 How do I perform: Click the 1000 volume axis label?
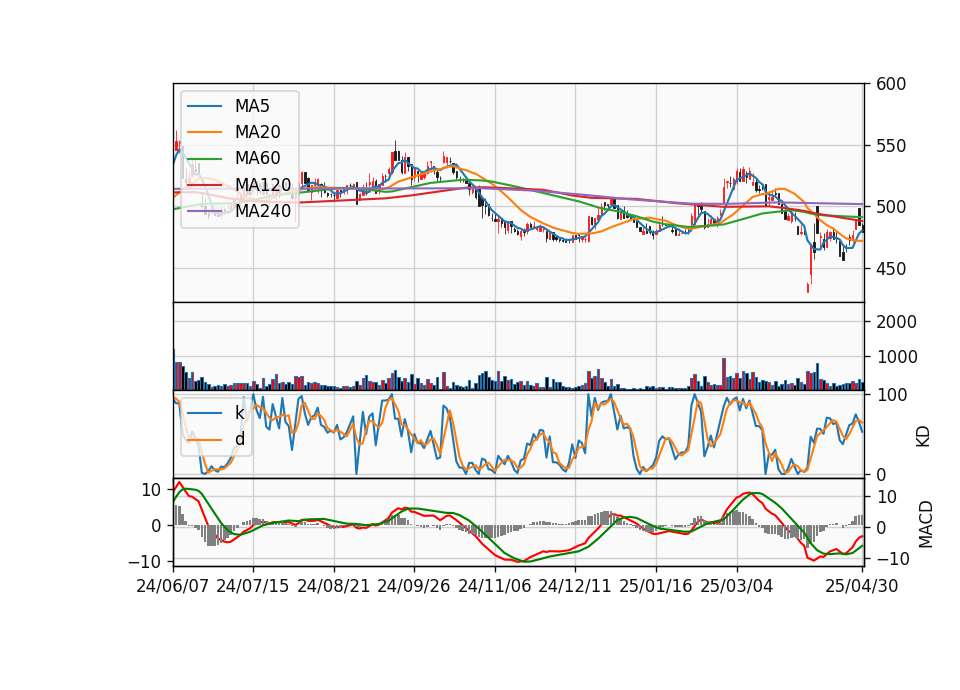click(x=896, y=357)
